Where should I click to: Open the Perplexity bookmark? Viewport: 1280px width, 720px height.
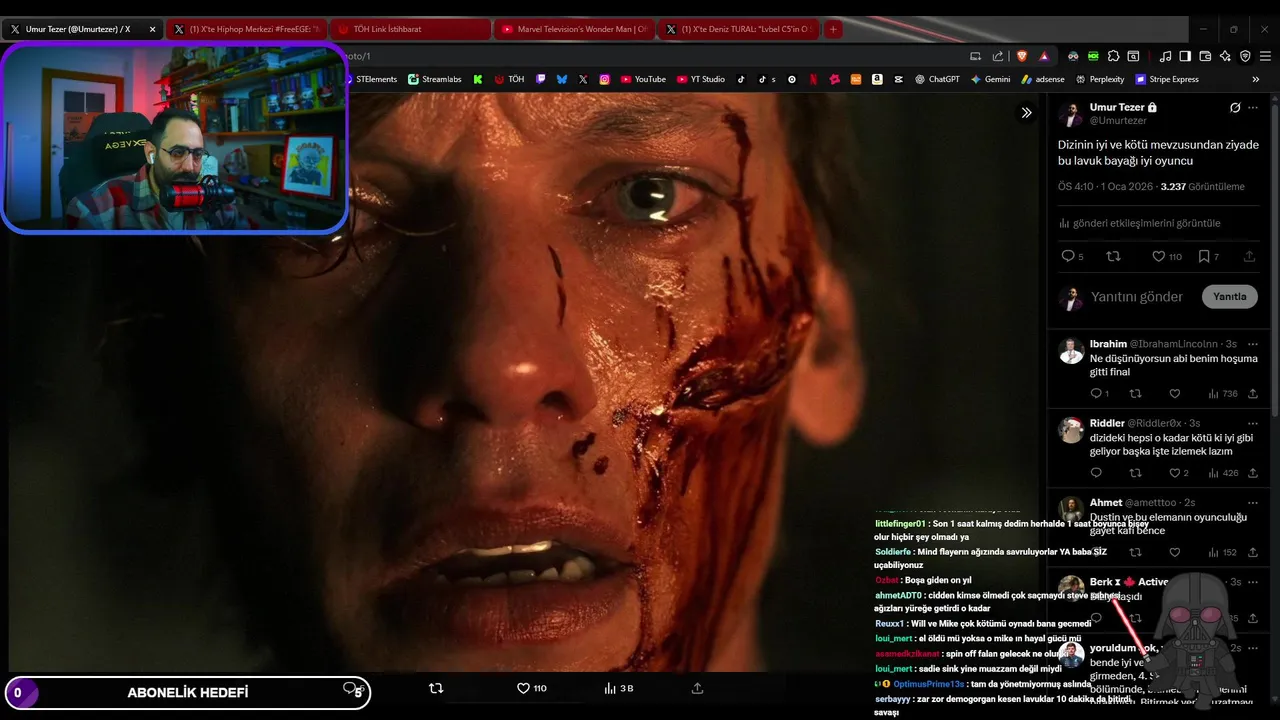tap(1100, 79)
